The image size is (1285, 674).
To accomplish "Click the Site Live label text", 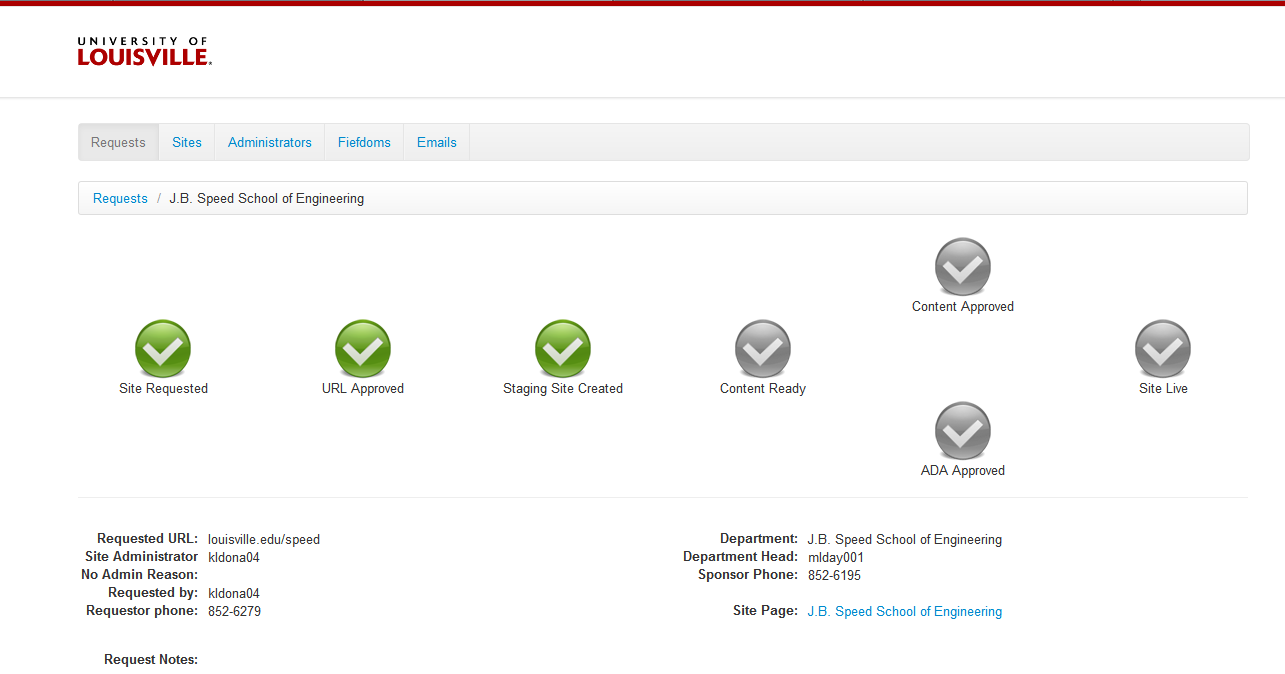I will coord(1163,388).
